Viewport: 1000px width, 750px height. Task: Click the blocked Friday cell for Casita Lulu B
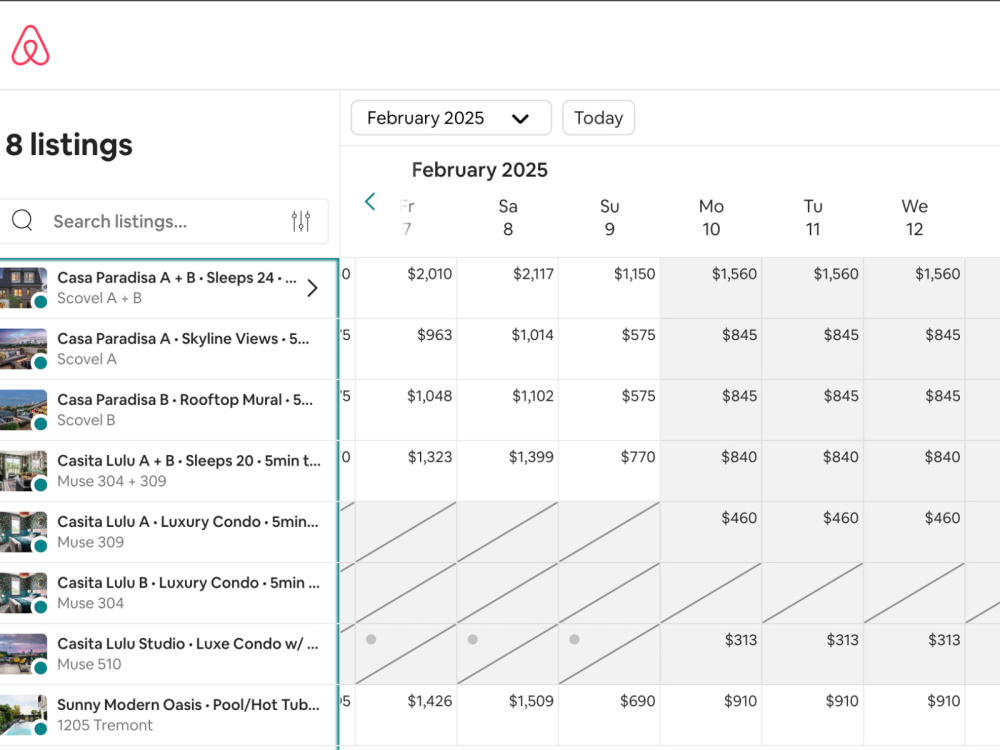click(x=406, y=593)
